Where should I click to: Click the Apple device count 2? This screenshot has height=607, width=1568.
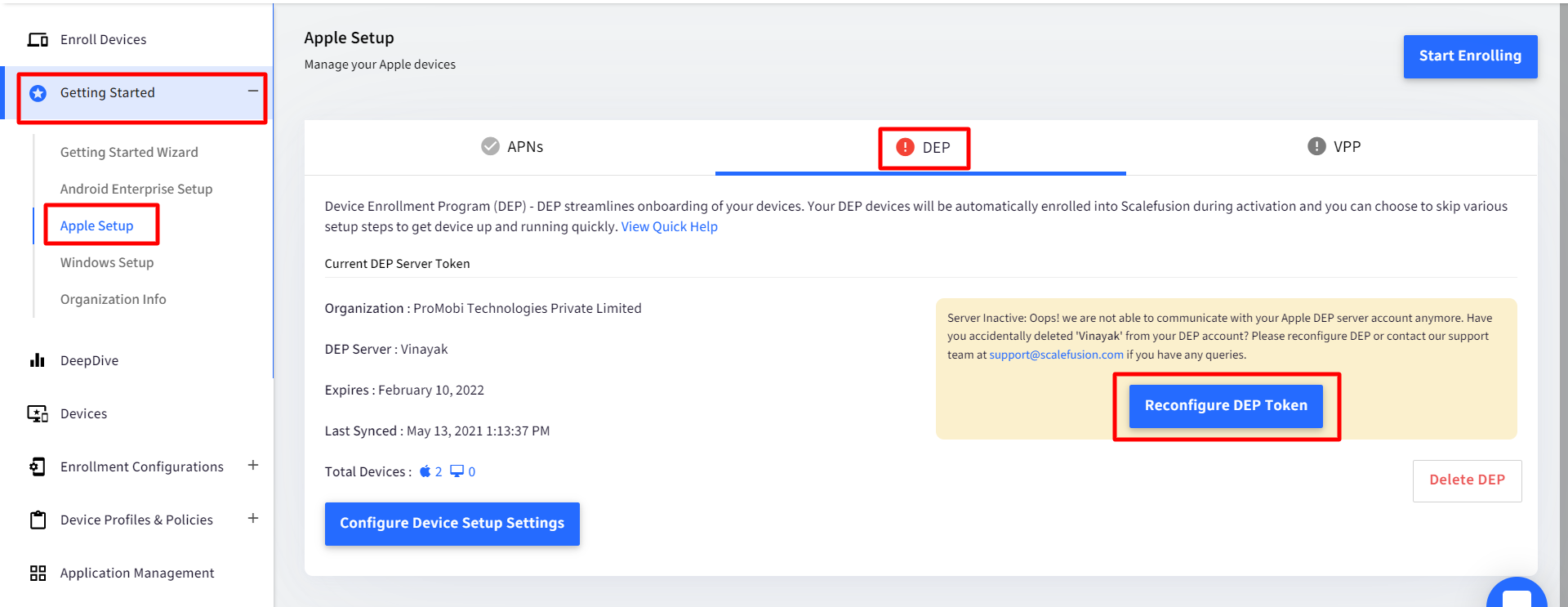point(439,471)
